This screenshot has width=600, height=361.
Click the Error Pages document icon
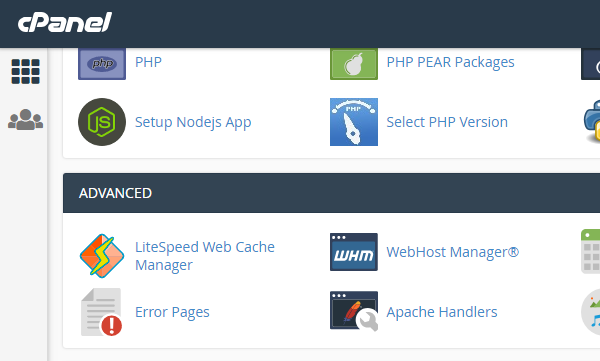[x=102, y=312]
